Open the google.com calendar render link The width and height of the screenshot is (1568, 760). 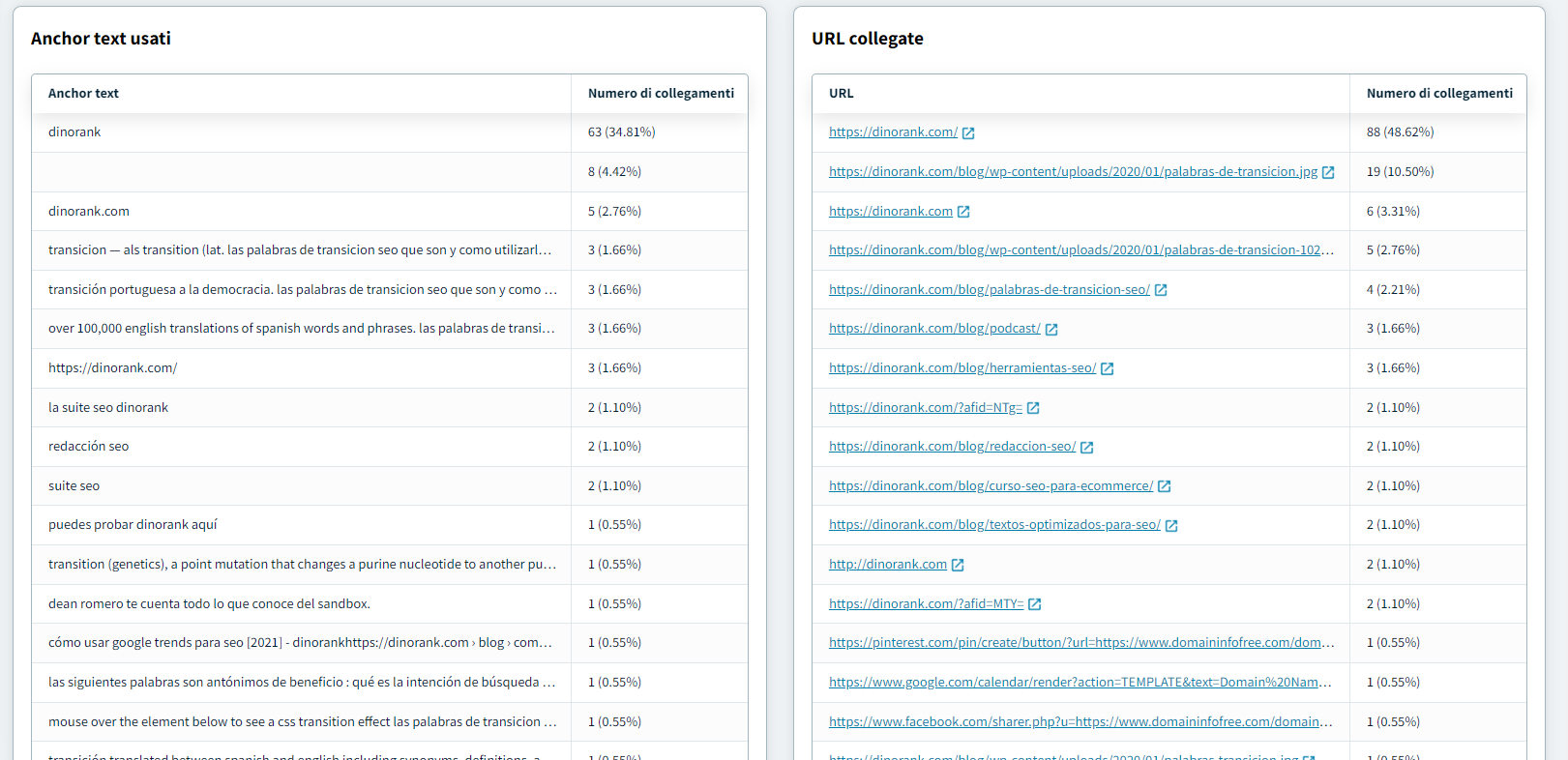[x=1080, y=683]
